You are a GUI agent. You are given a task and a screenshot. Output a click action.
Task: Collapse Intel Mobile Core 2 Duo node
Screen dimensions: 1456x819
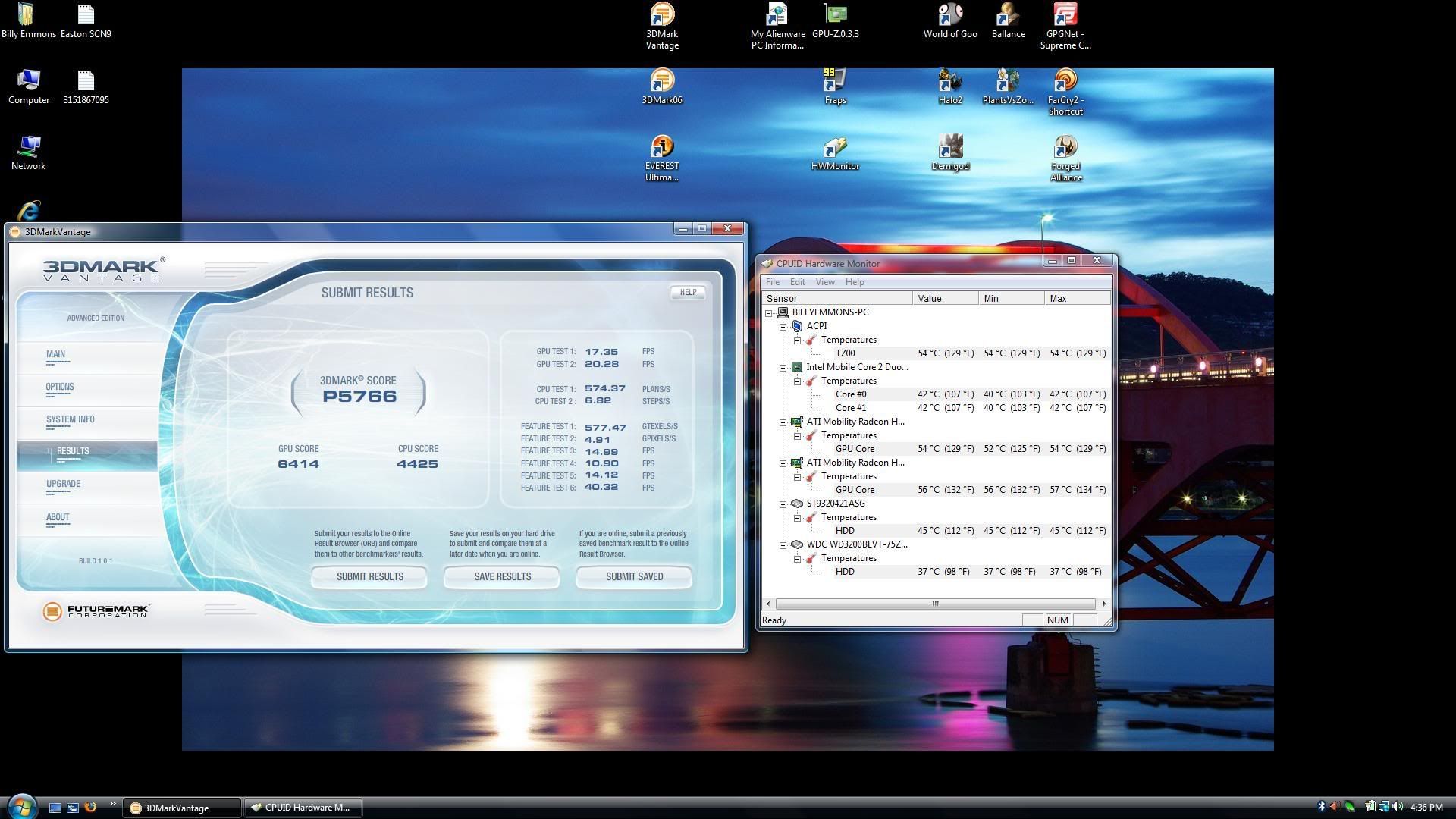click(x=783, y=367)
